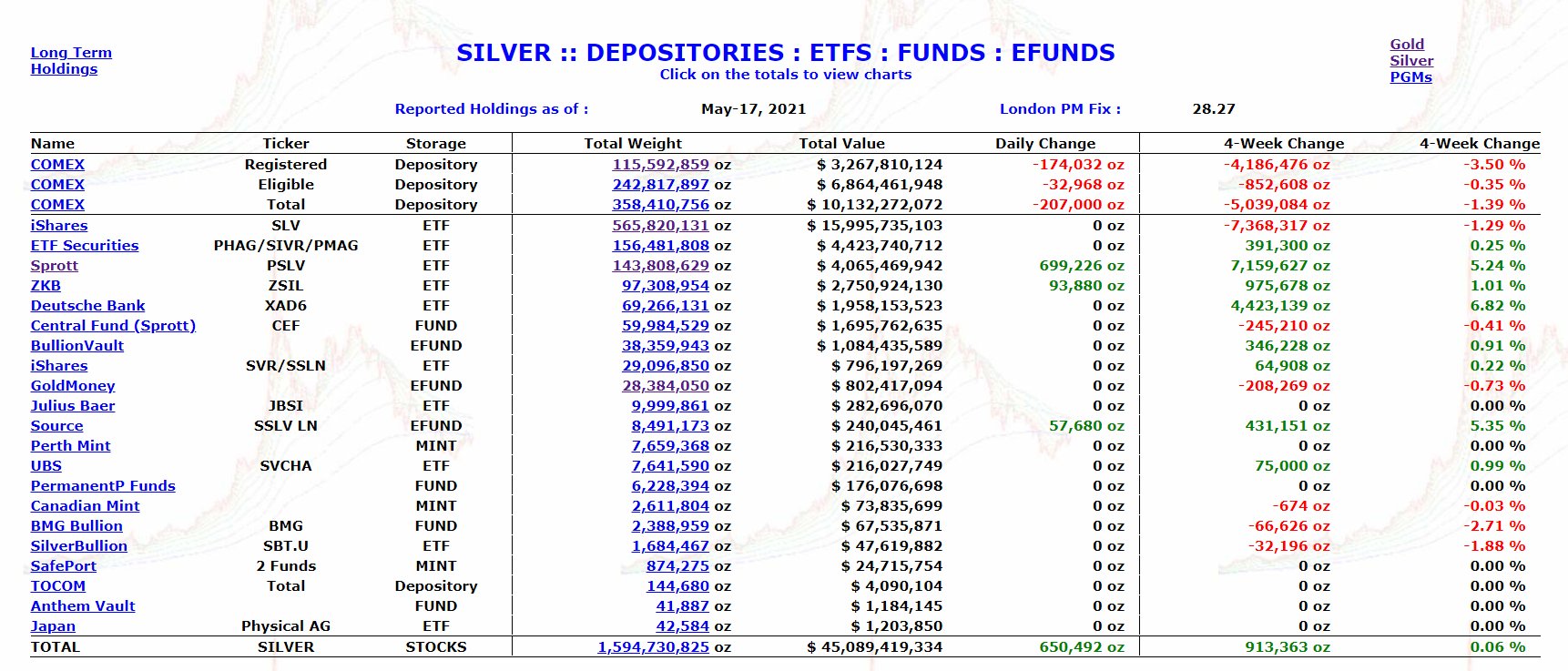
Task: View Anthem Vault total weight chart
Action: click(x=682, y=606)
